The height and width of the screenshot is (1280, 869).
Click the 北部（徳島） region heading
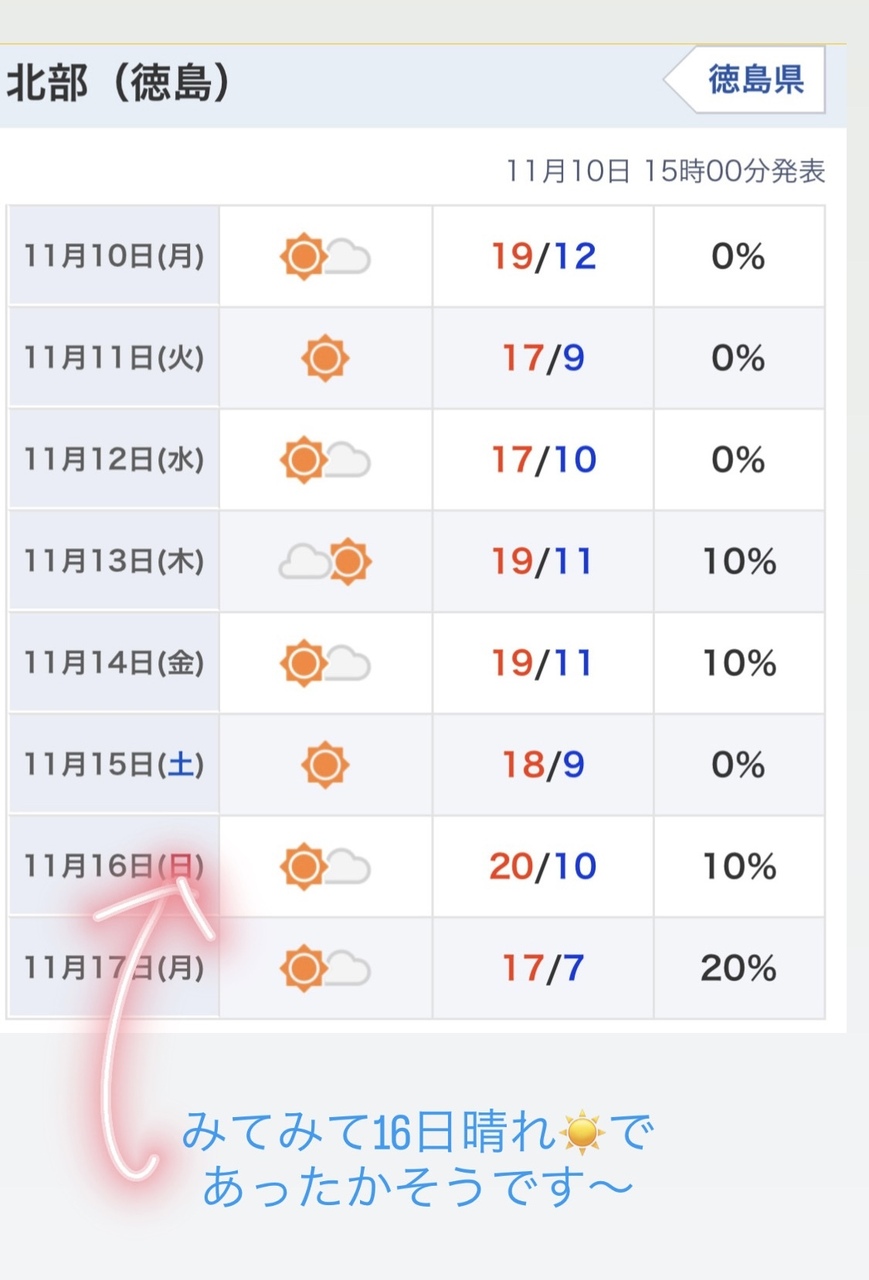point(119,84)
